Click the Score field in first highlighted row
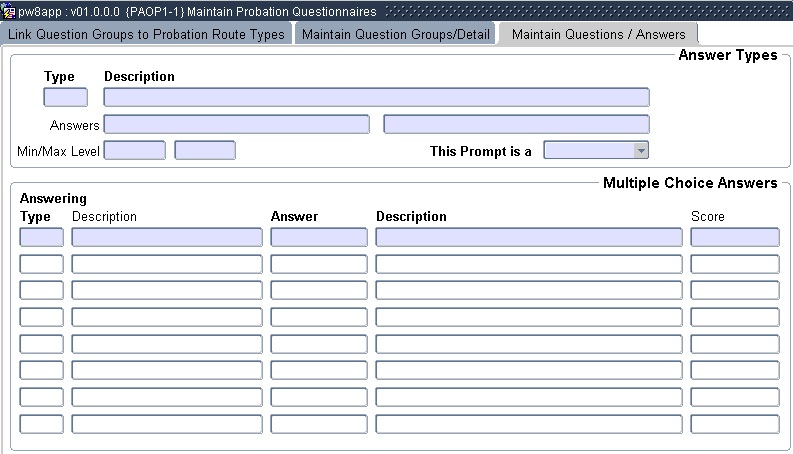Image resolution: width=793 pixels, height=454 pixels. tap(735, 237)
